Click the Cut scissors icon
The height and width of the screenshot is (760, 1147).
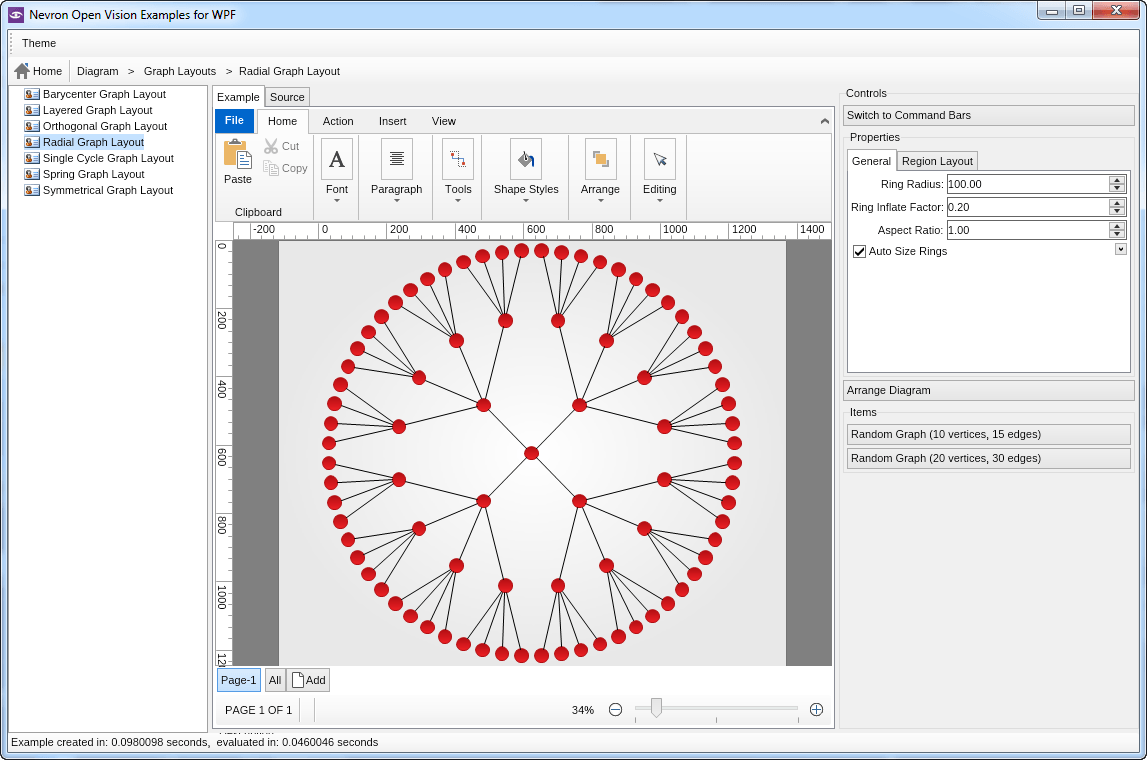271,146
